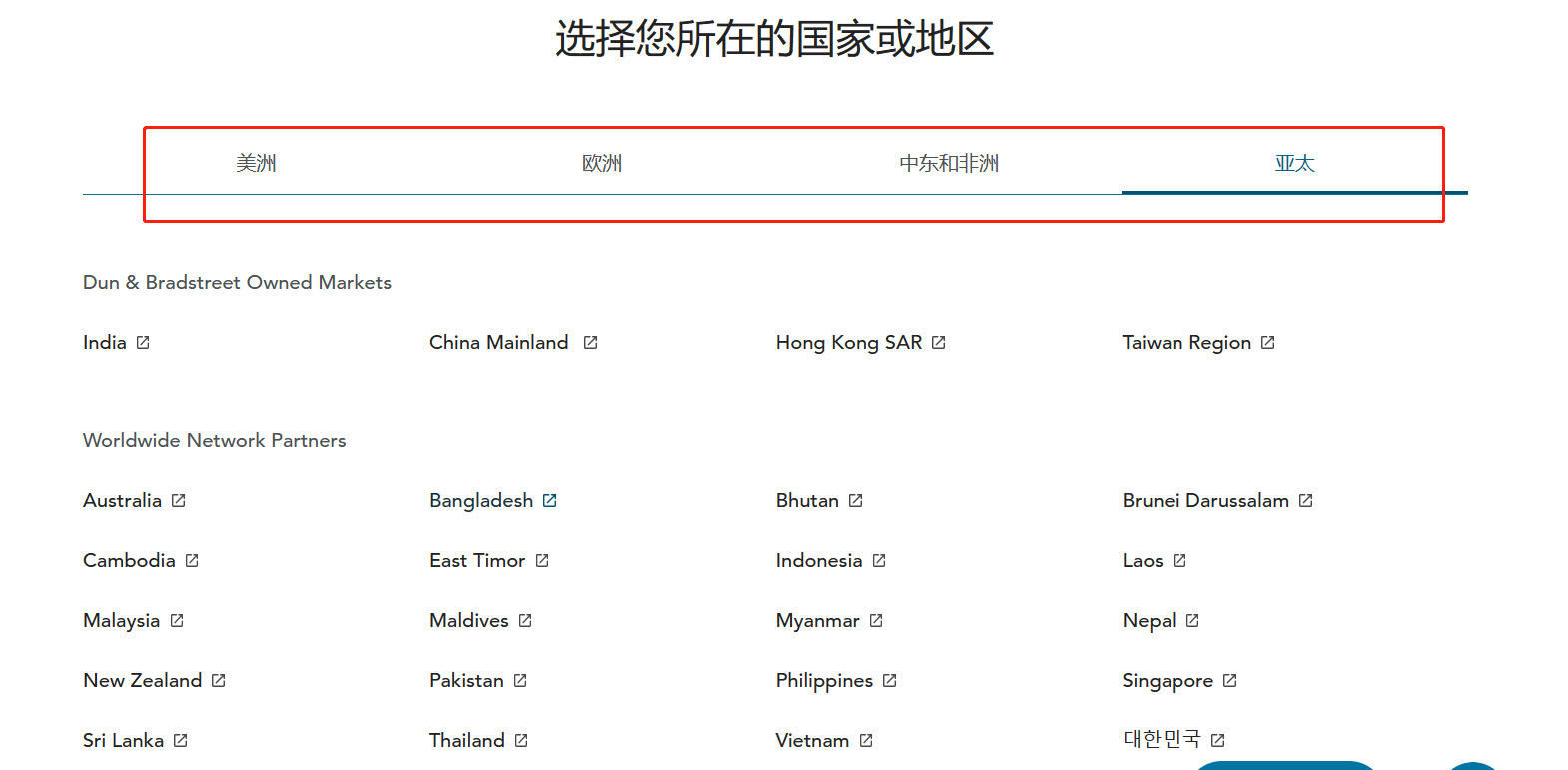Click the external-link icon next to Pakistan
The image size is (1568, 770).
pyautogui.click(x=520, y=680)
